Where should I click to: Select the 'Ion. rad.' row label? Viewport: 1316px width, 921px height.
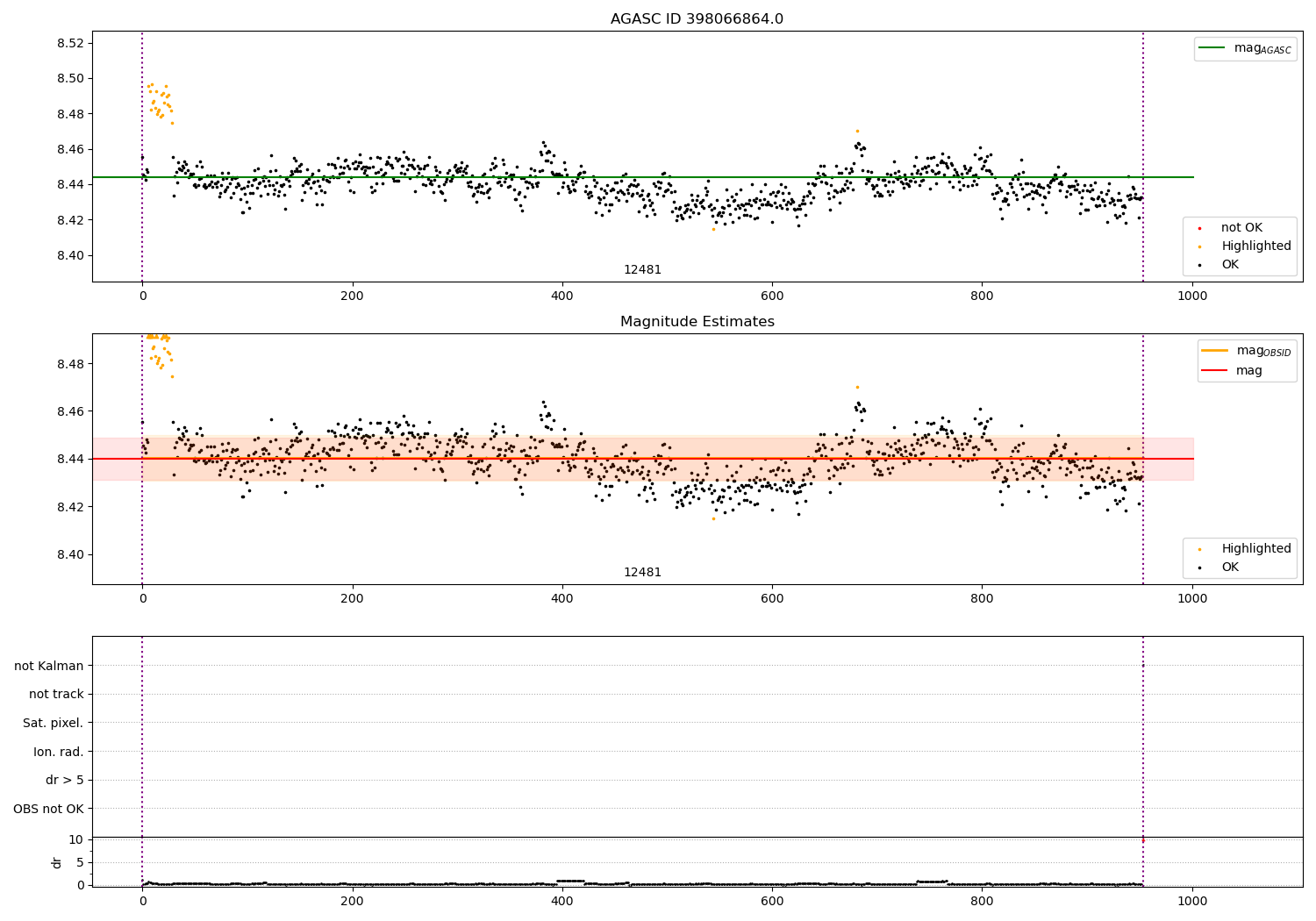59,753
